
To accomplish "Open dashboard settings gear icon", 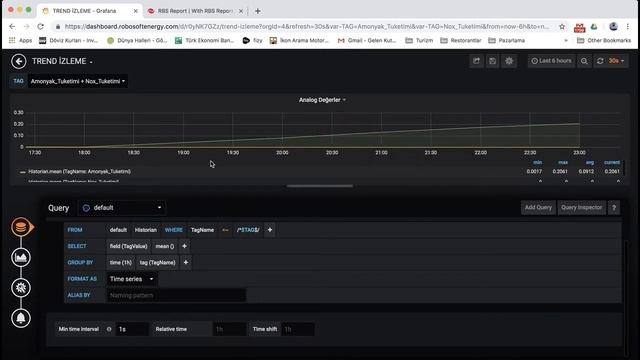I will [509, 61].
